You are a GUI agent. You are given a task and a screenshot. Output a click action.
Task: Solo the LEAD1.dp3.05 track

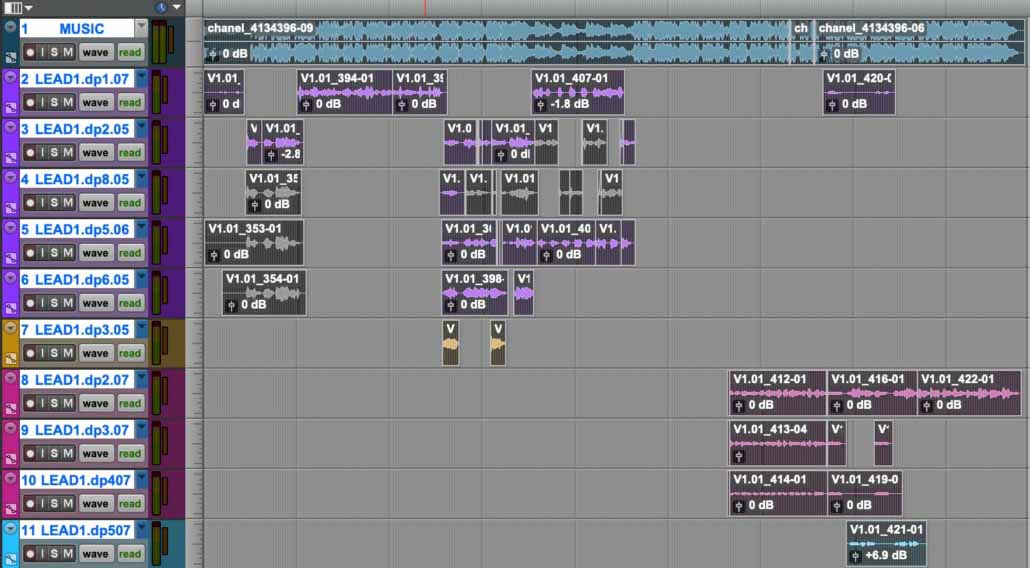pos(54,353)
